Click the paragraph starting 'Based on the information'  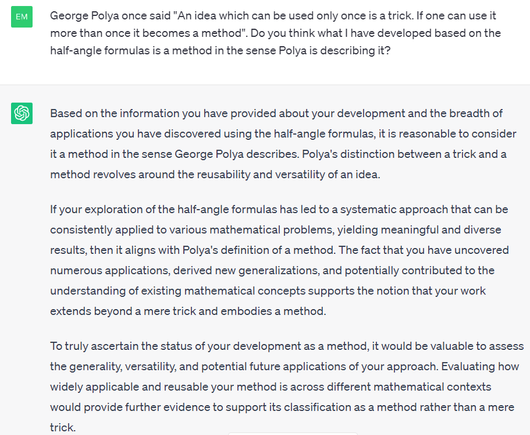click(283, 144)
